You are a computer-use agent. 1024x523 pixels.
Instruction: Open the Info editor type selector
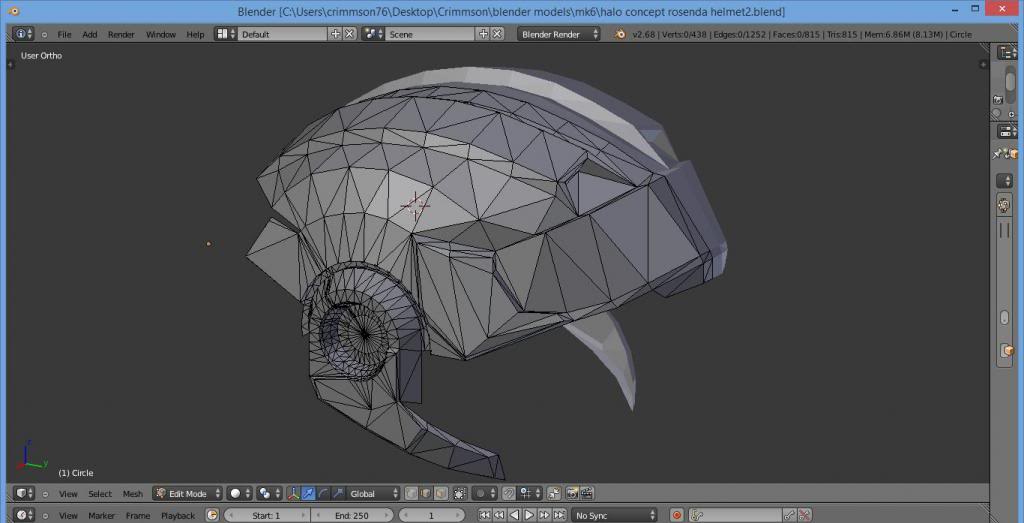coord(23,34)
